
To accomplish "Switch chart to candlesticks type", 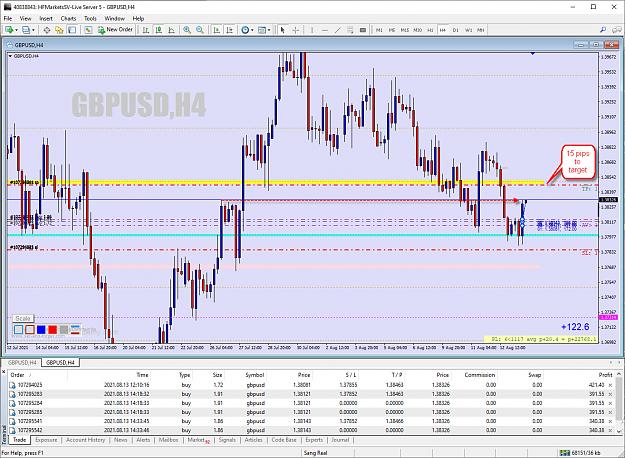I will pos(159,30).
